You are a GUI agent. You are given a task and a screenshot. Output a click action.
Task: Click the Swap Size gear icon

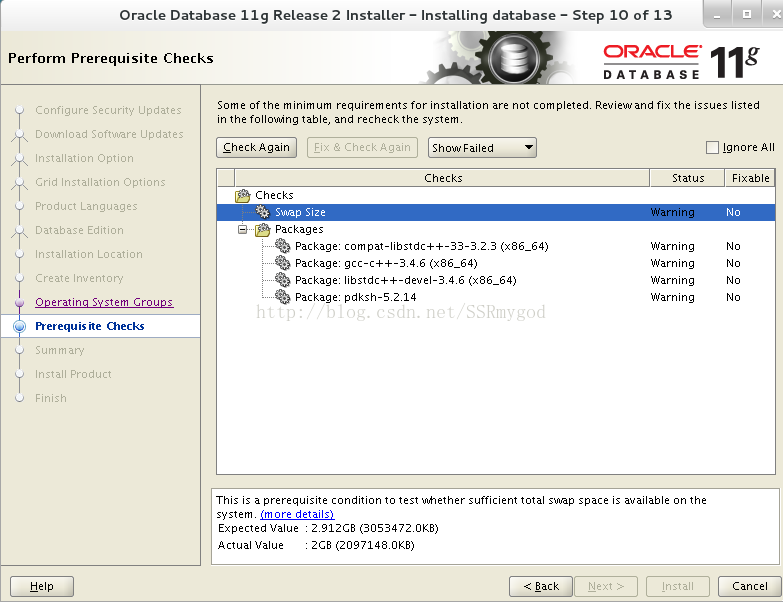[x=263, y=212]
